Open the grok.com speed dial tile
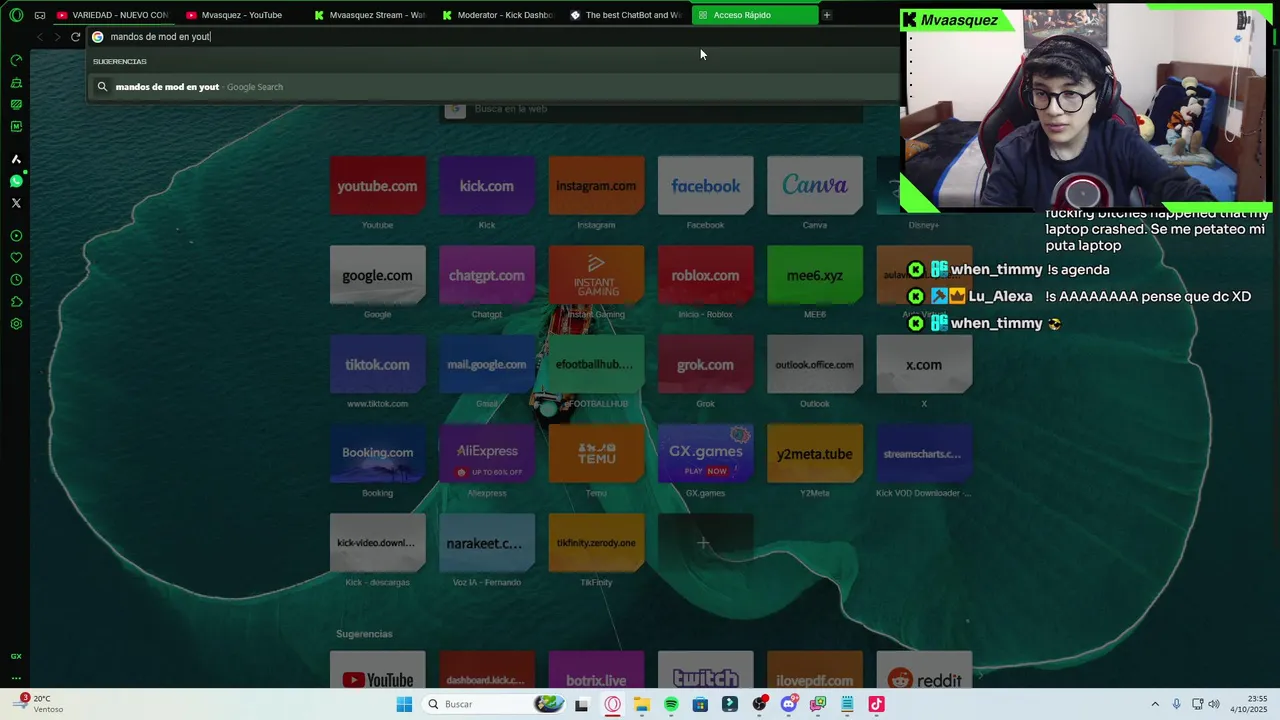 point(705,364)
